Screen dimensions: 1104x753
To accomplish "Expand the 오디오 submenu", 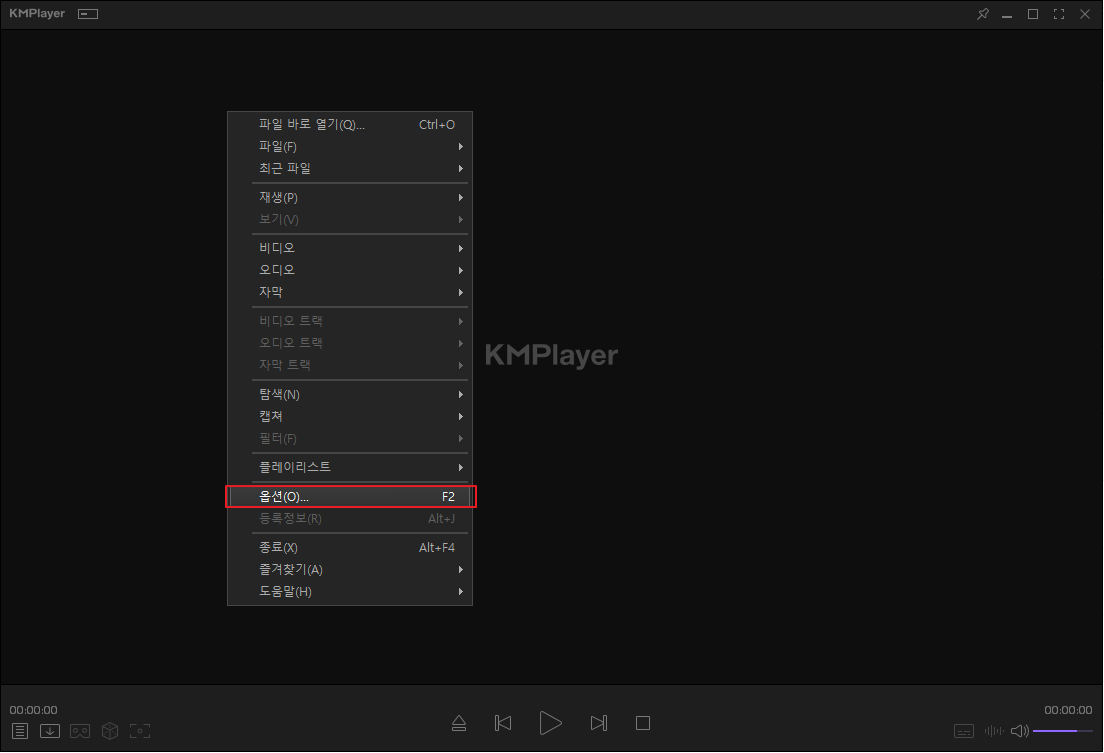I will [350, 270].
